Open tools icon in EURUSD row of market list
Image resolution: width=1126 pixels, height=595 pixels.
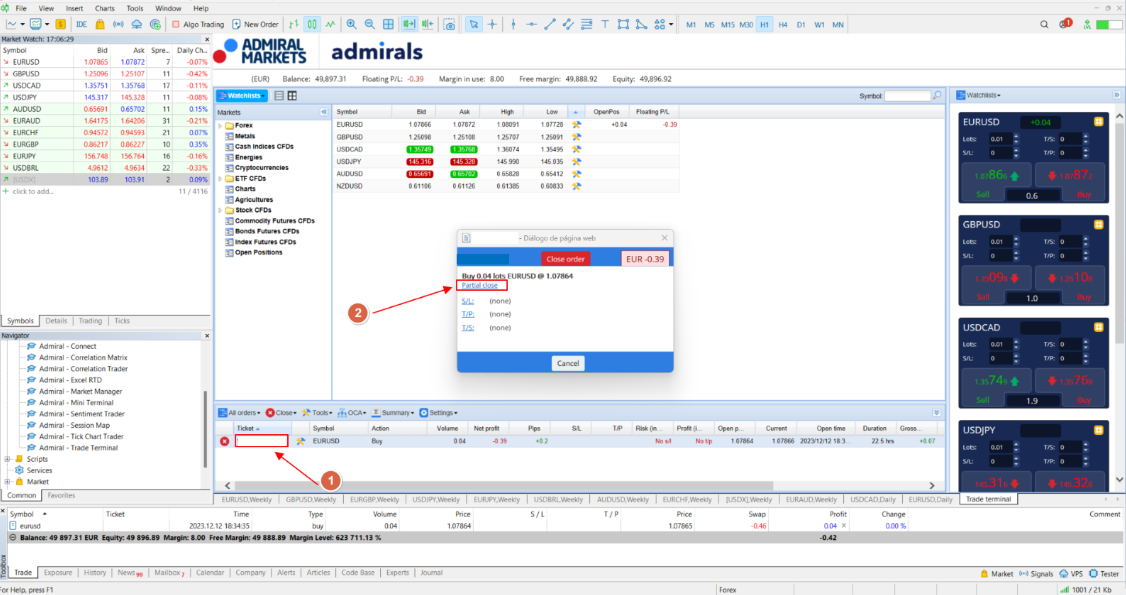pos(576,125)
